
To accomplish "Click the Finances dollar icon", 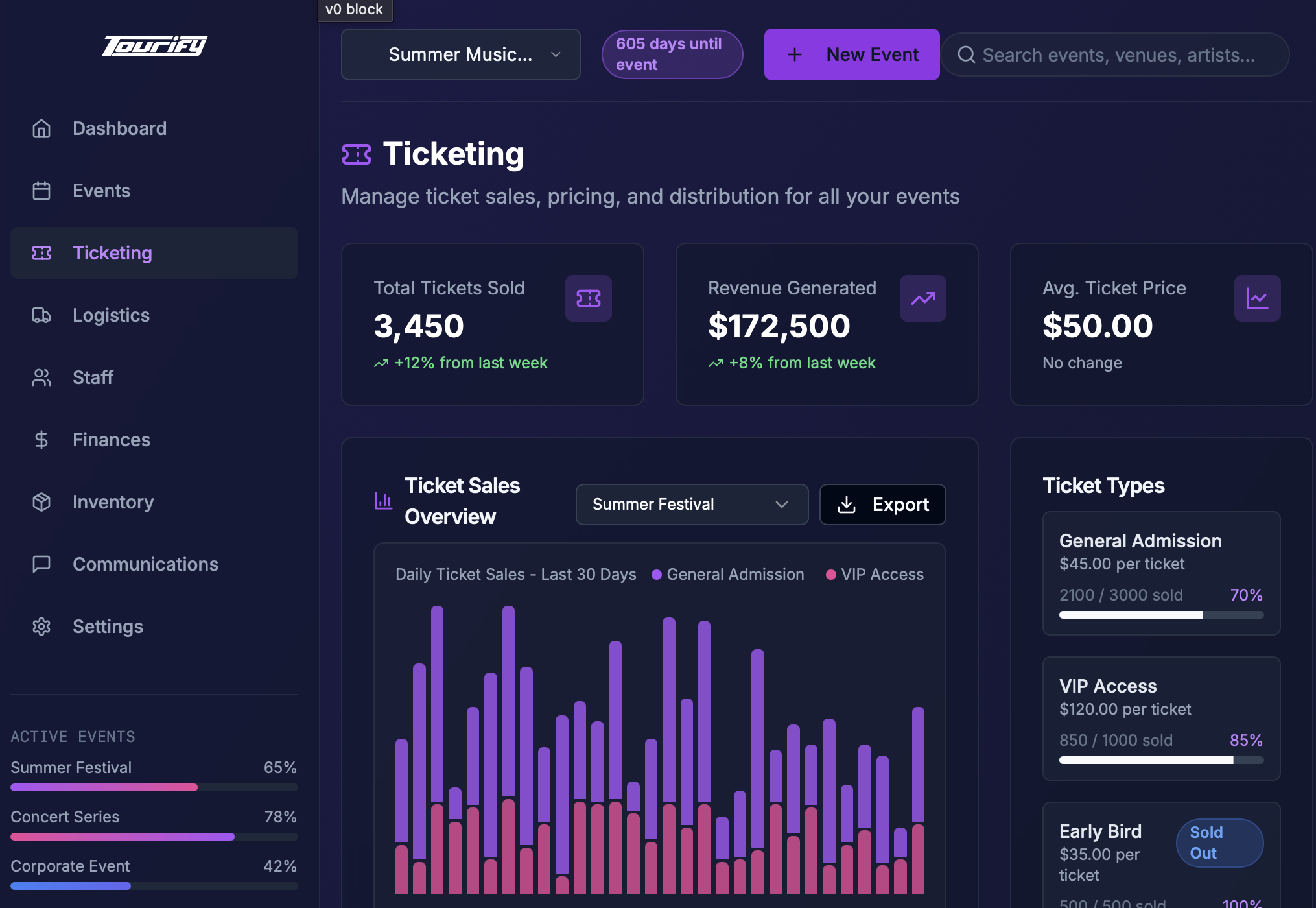I will pos(41,440).
